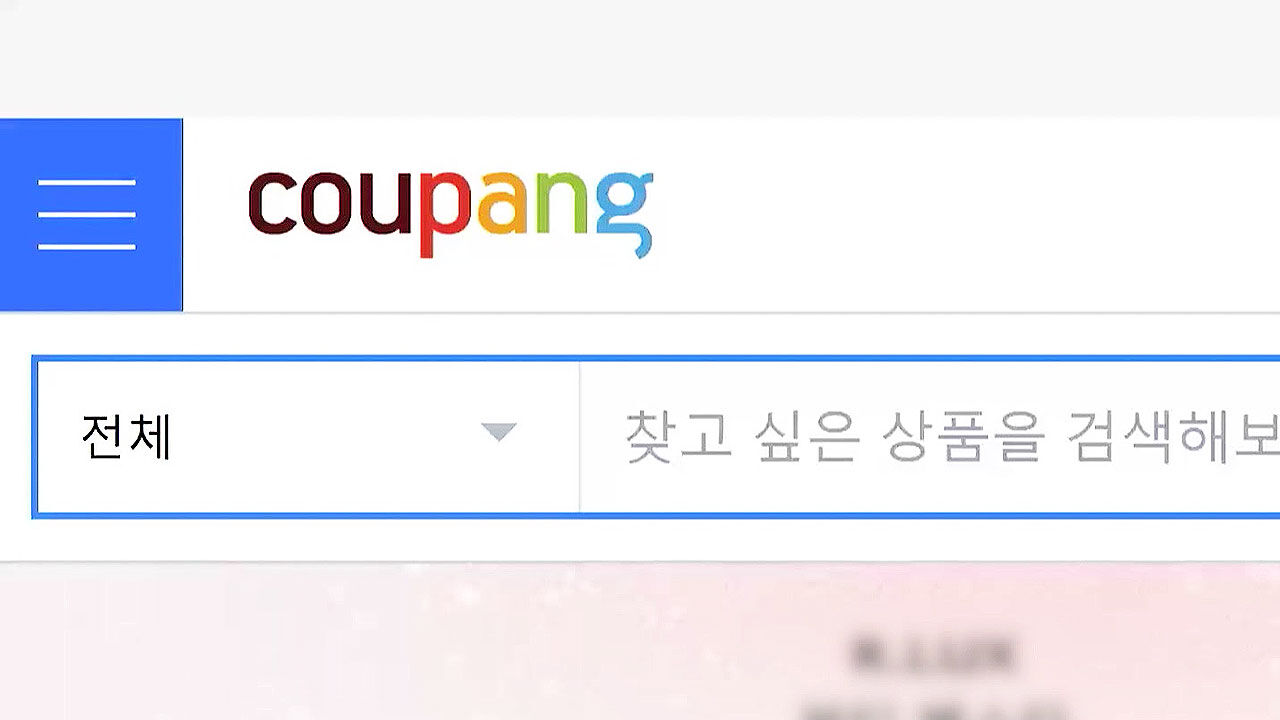Click the blue category menu button

(91, 214)
